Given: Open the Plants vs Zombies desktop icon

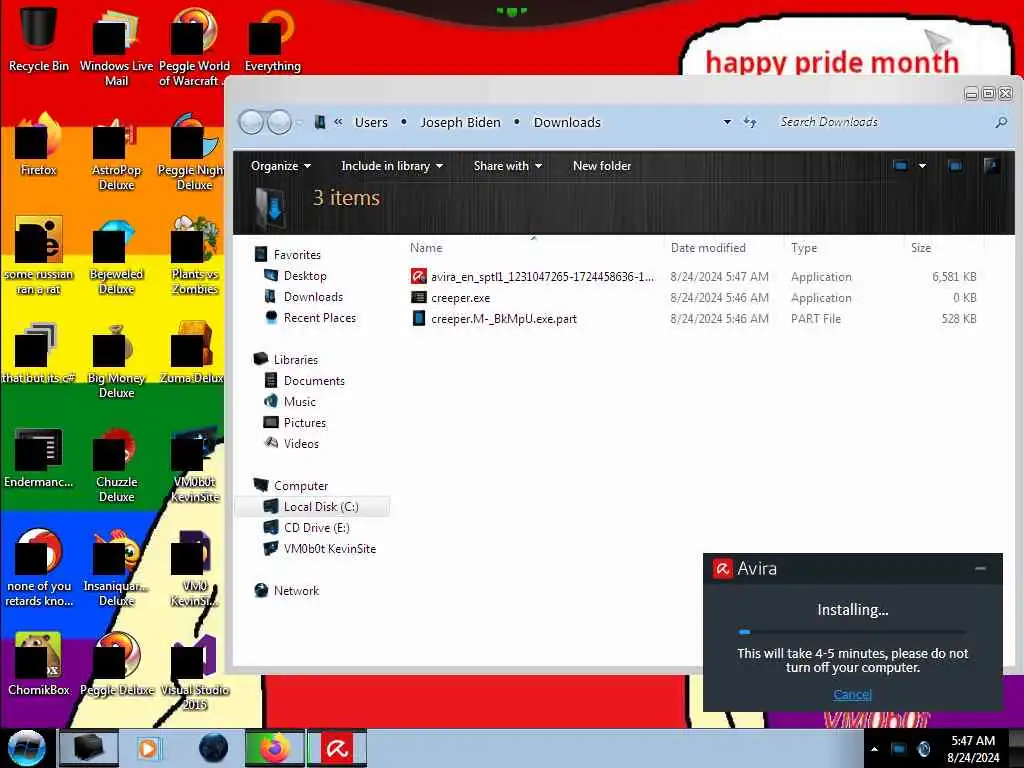Looking at the screenshot, I should point(195,256).
